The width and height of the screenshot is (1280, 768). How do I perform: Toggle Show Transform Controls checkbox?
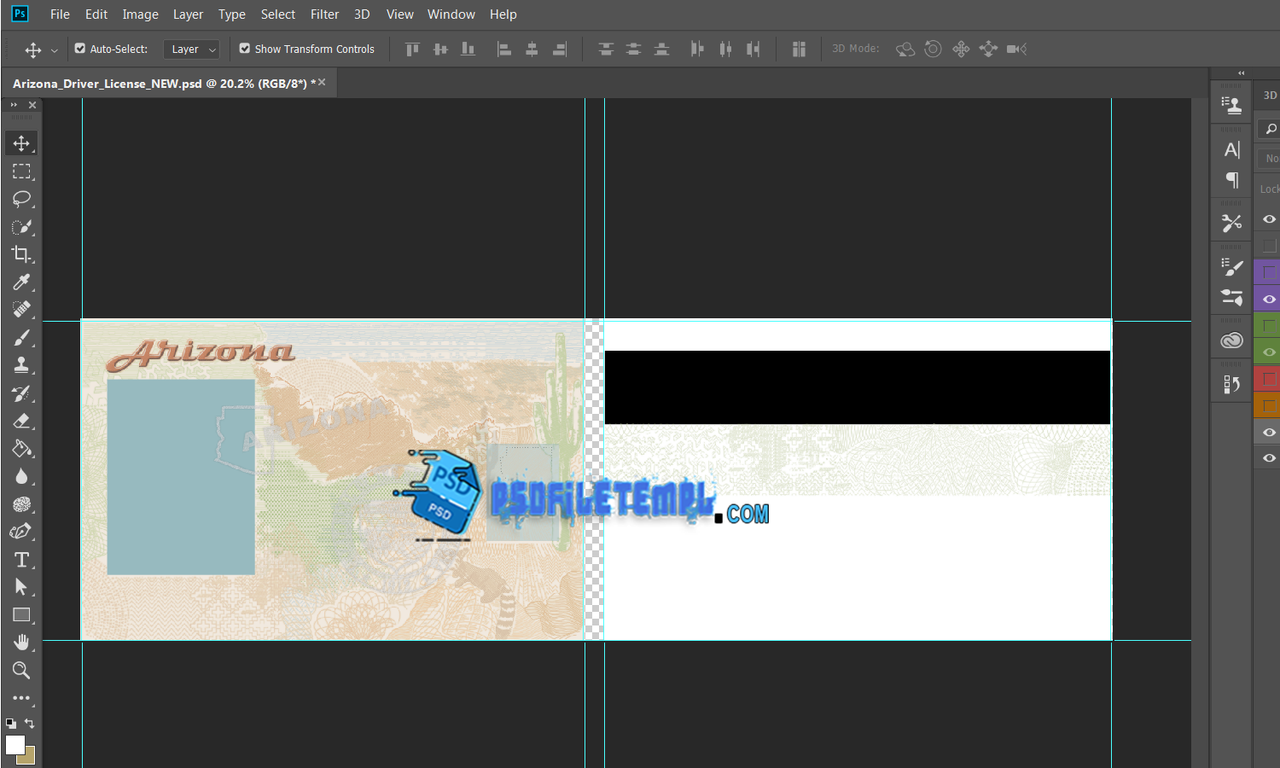[x=245, y=48]
